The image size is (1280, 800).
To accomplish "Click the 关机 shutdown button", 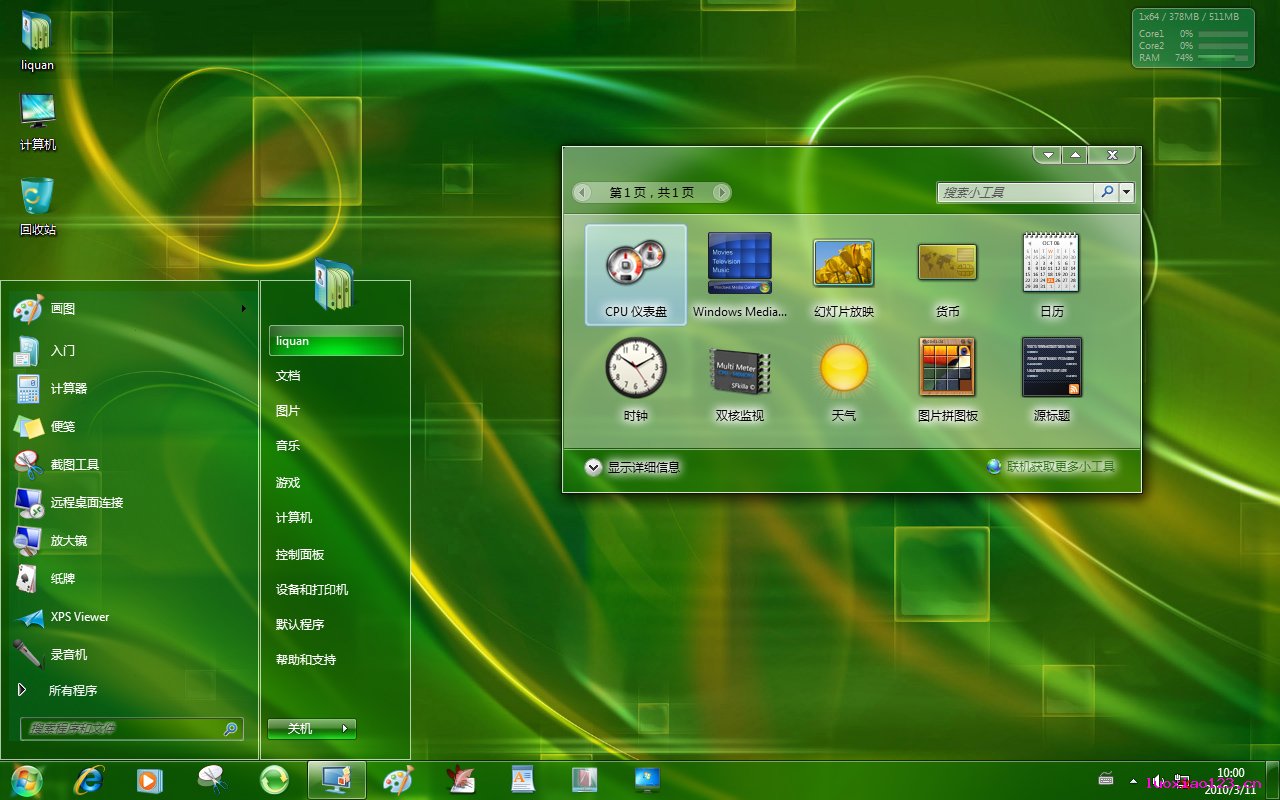I will (300, 729).
